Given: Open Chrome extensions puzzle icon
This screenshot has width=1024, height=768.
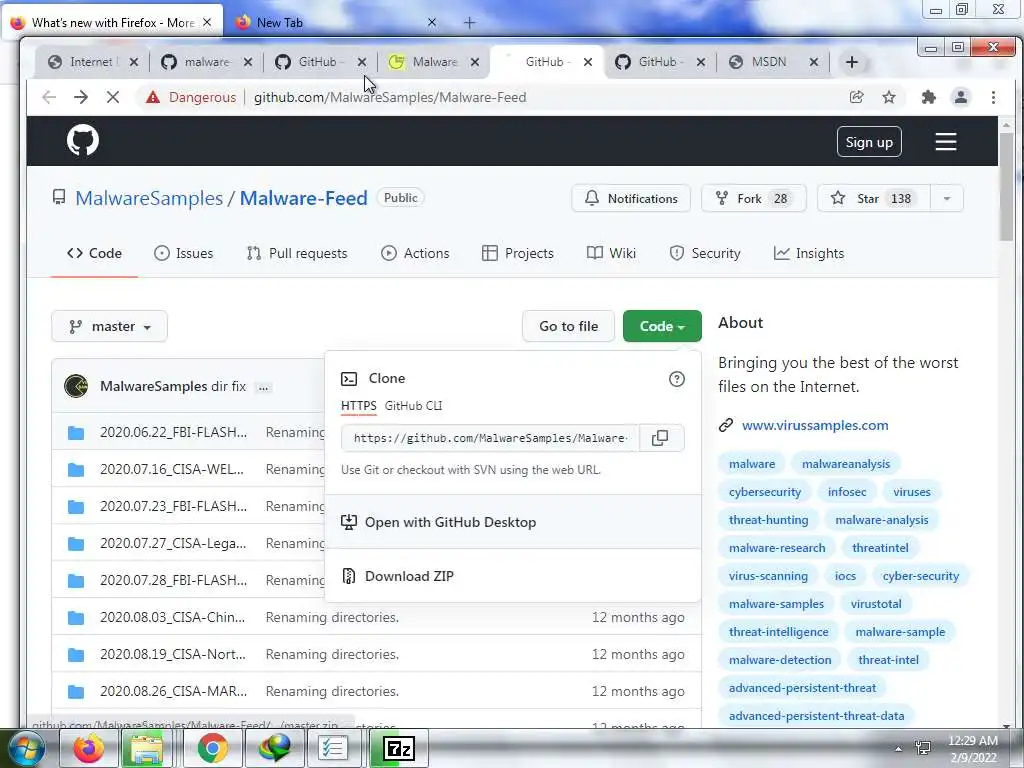Looking at the screenshot, I should 928,97.
